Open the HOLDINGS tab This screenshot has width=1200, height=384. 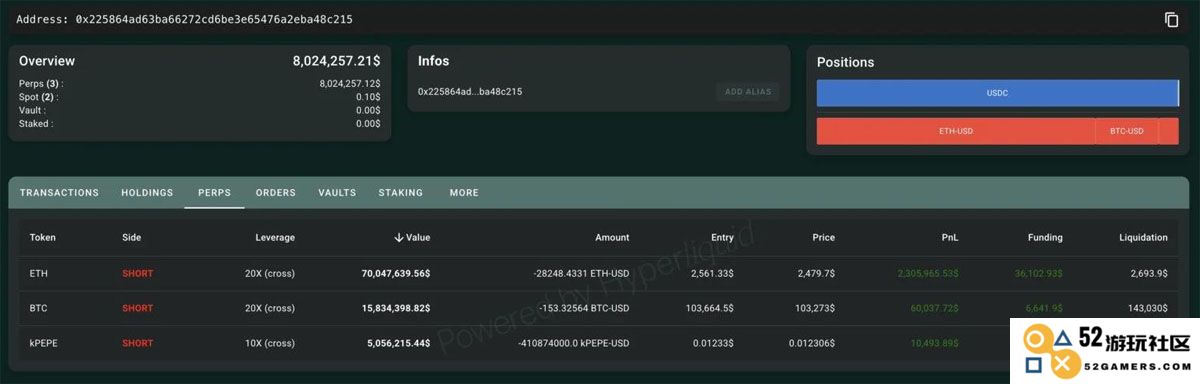click(147, 193)
